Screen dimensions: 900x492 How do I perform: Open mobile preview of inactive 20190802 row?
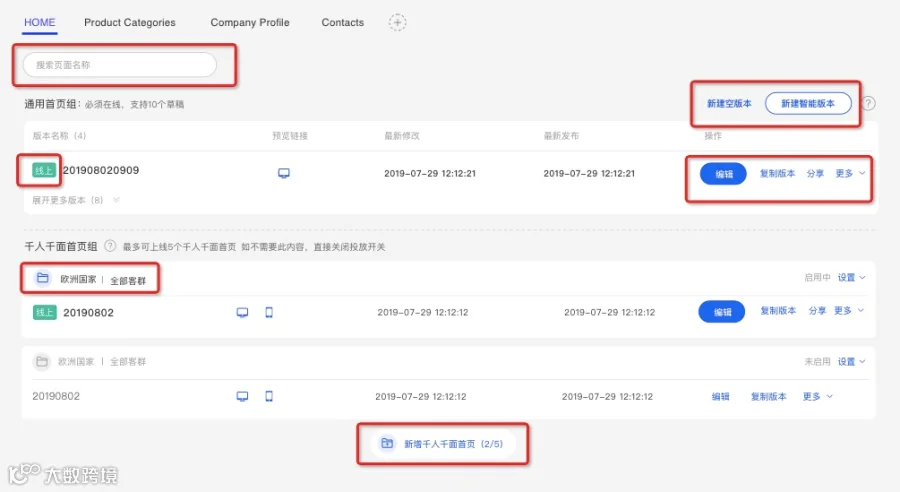click(x=269, y=396)
